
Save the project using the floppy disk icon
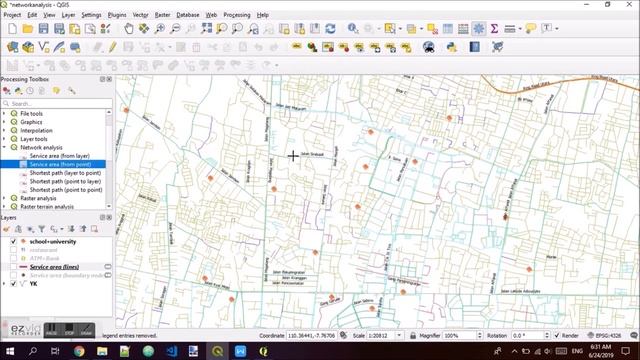(43, 29)
